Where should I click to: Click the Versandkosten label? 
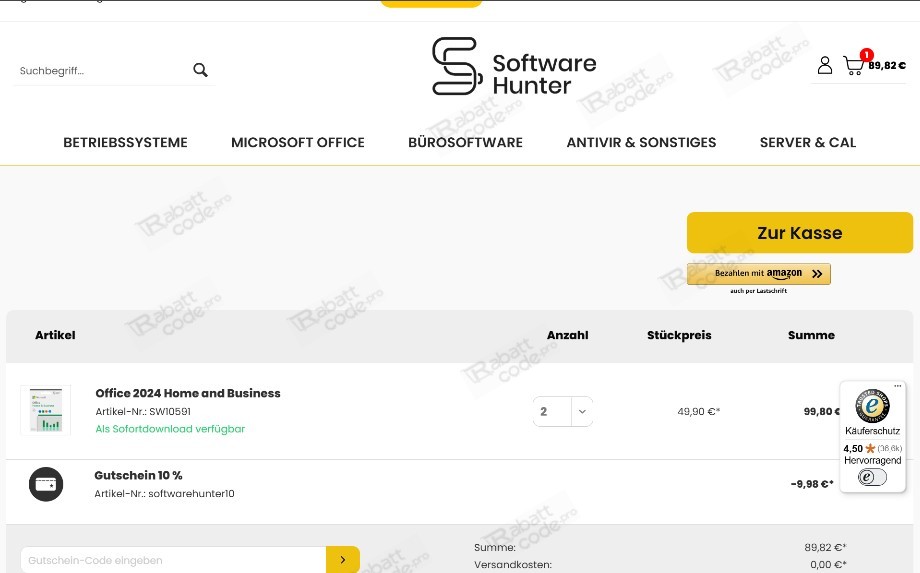tap(513, 565)
